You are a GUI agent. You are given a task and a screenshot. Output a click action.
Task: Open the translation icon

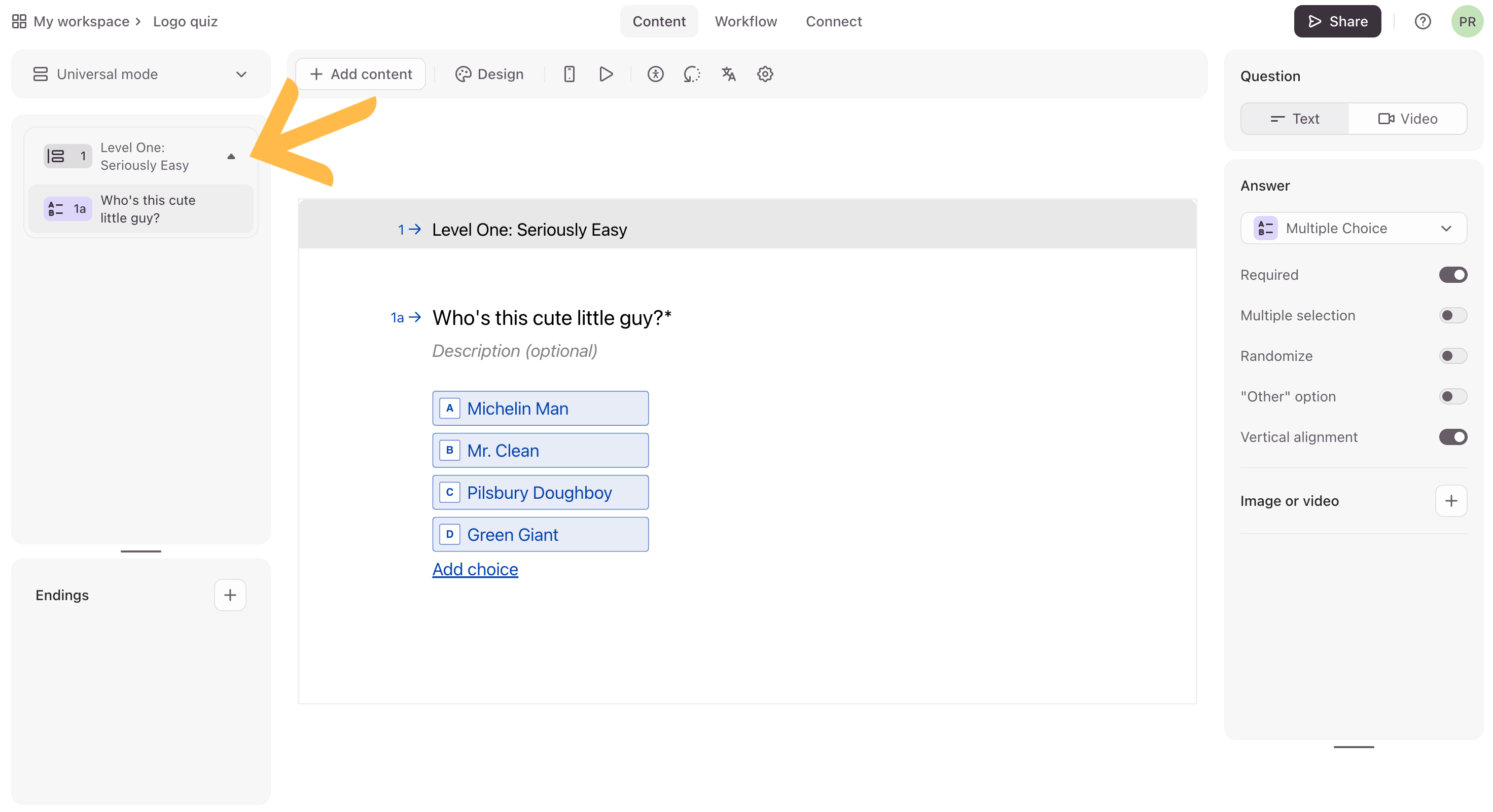(729, 74)
